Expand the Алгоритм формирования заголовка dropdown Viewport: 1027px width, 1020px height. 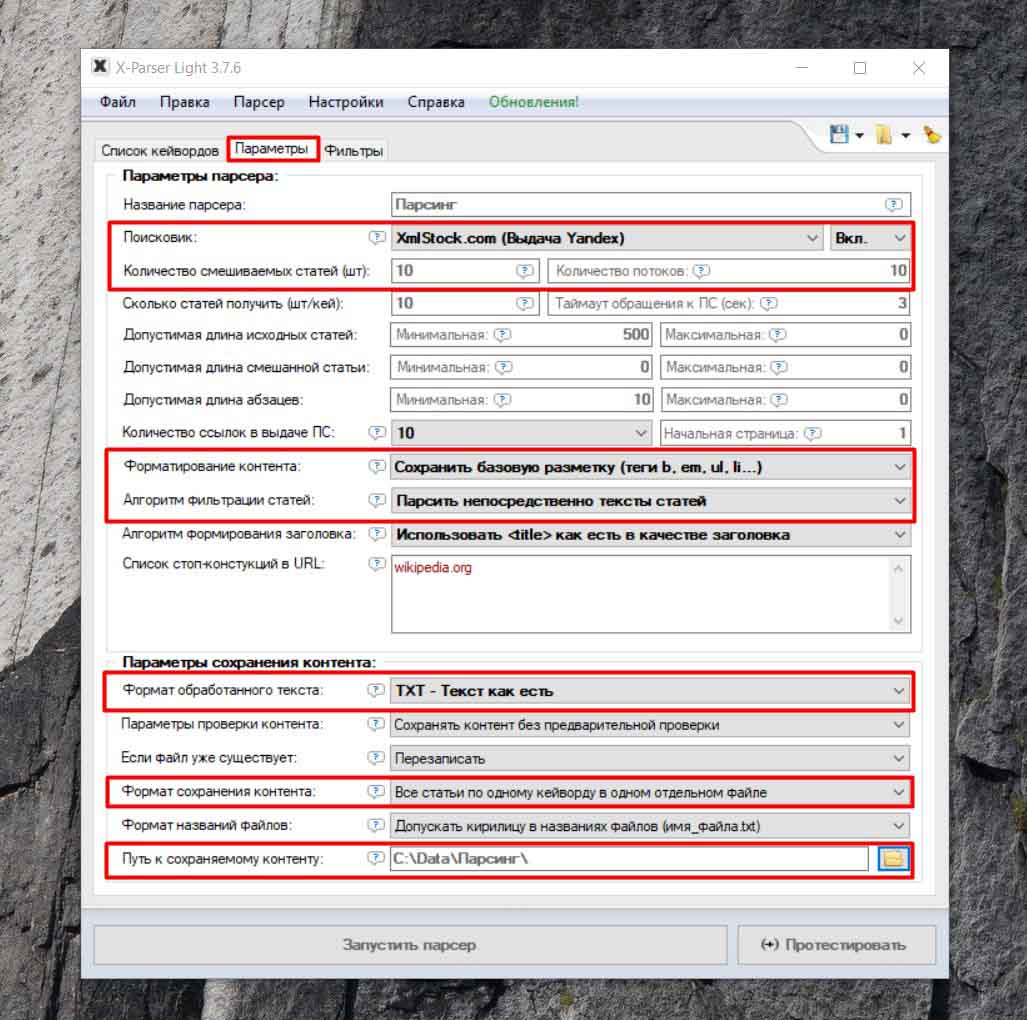pos(650,534)
